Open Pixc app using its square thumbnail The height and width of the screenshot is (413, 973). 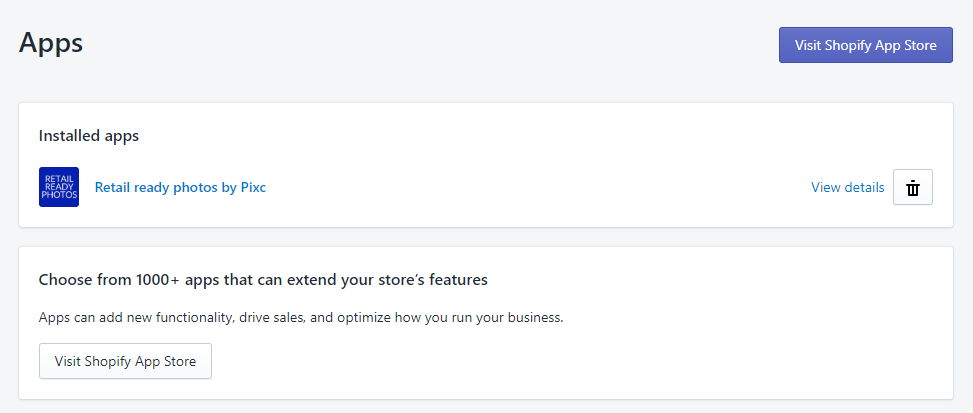(59, 187)
